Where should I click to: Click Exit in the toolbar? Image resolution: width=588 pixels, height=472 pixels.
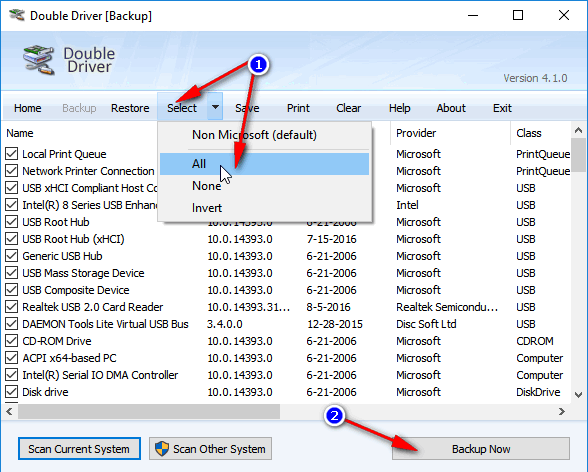coord(502,108)
